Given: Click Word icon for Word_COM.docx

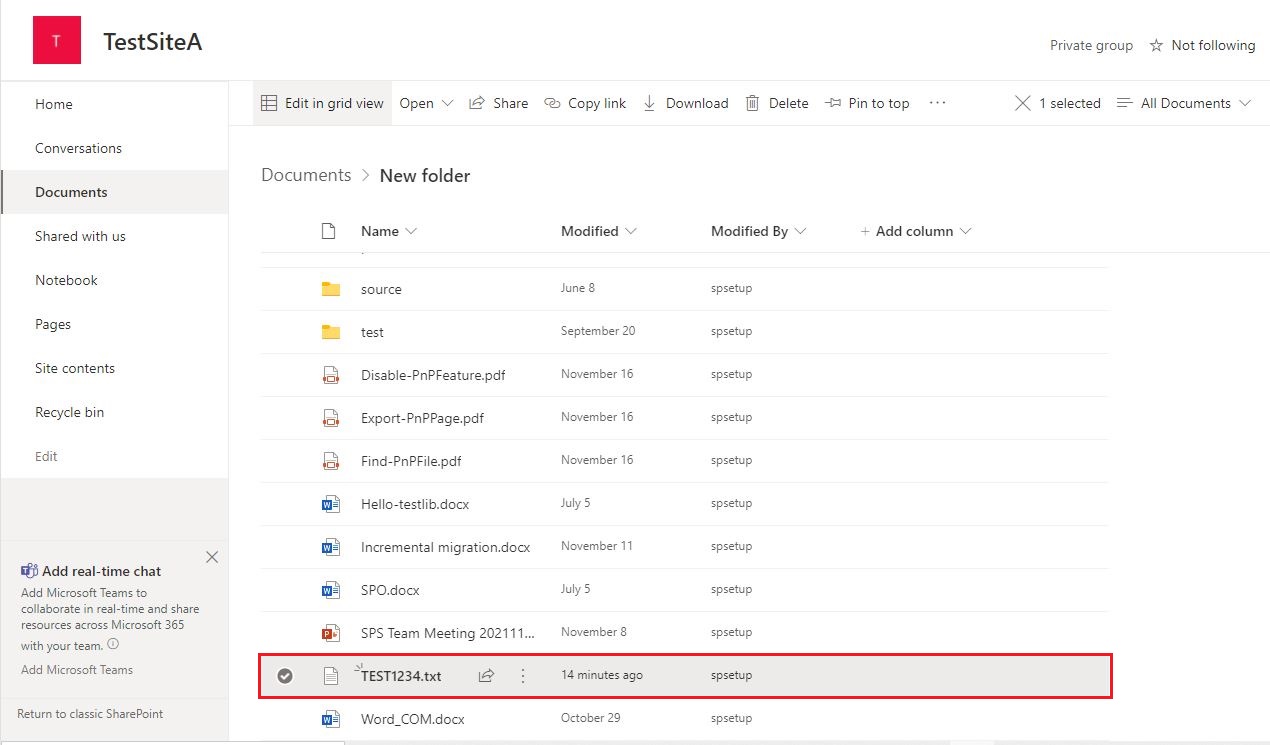Looking at the screenshot, I should [331, 719].
